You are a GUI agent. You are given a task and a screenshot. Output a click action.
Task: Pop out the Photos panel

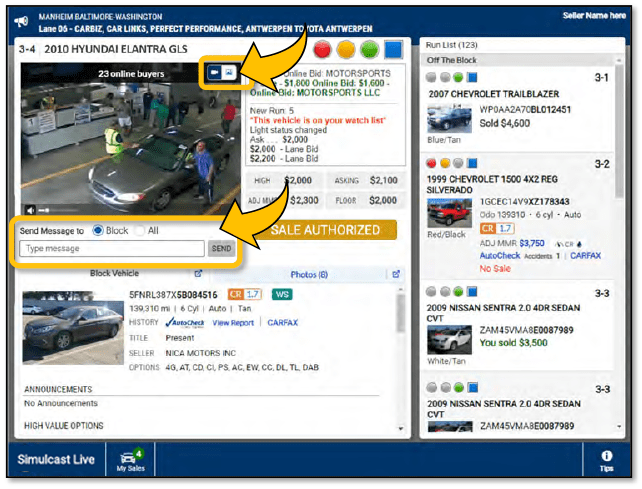click(397, 274)
